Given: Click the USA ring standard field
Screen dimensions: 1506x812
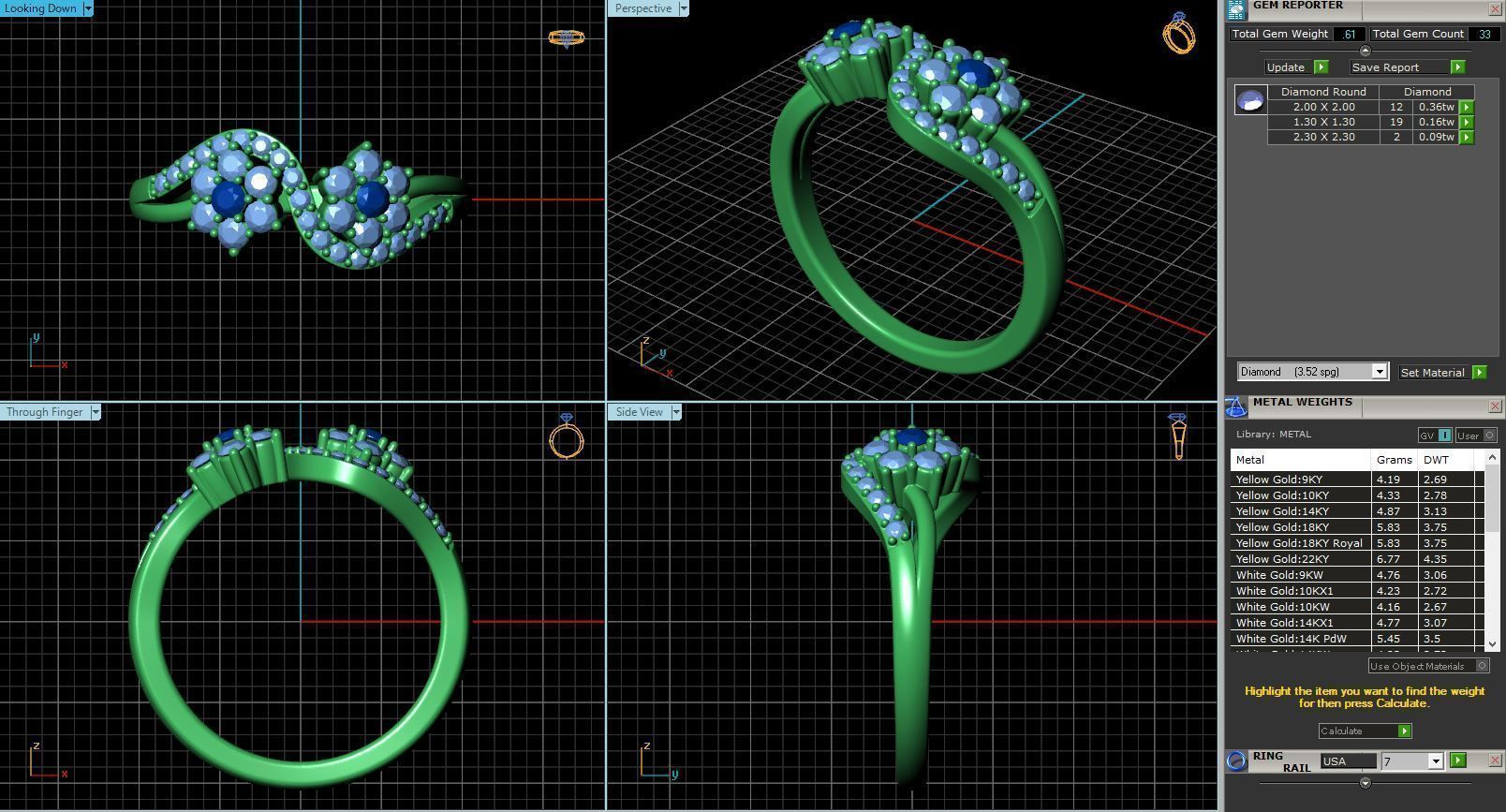Looking at the screenshot, I should coord(1349,761).
